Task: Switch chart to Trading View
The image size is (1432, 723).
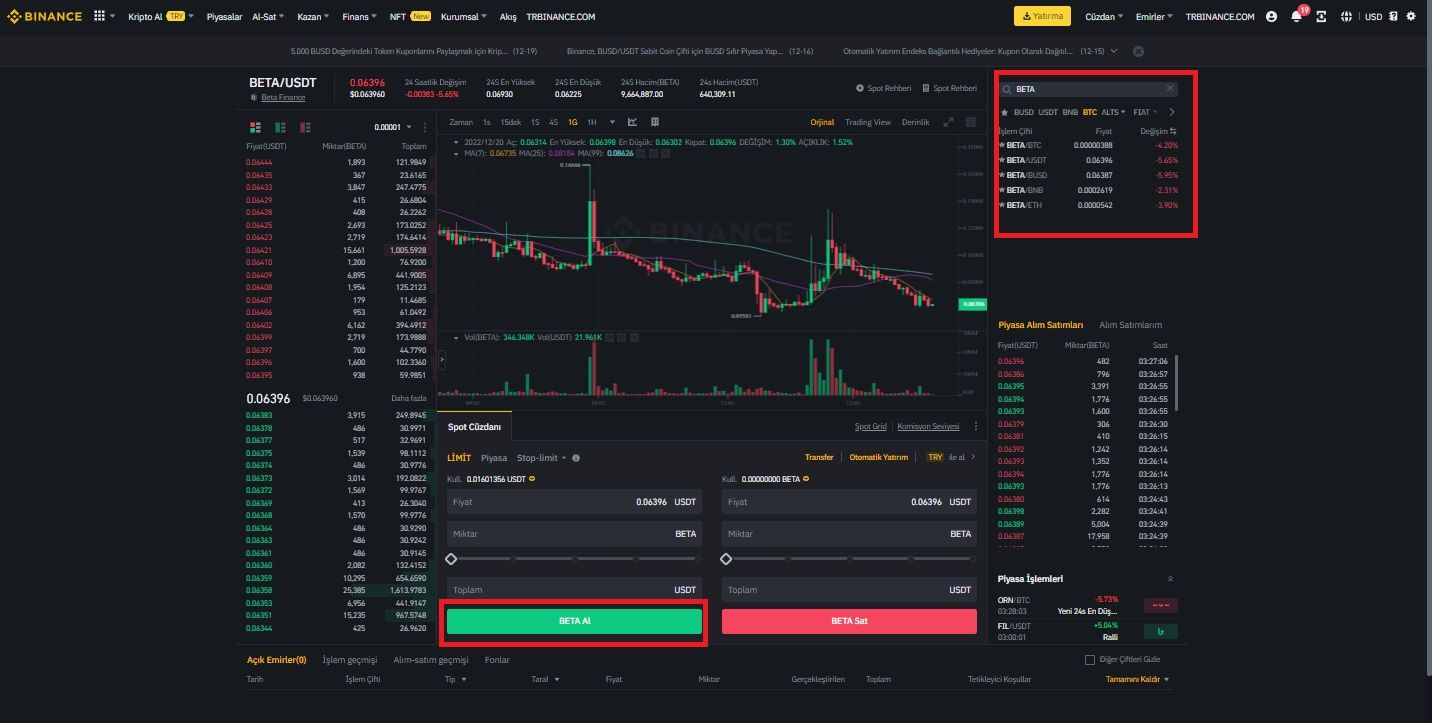Action: coord(868,122)
